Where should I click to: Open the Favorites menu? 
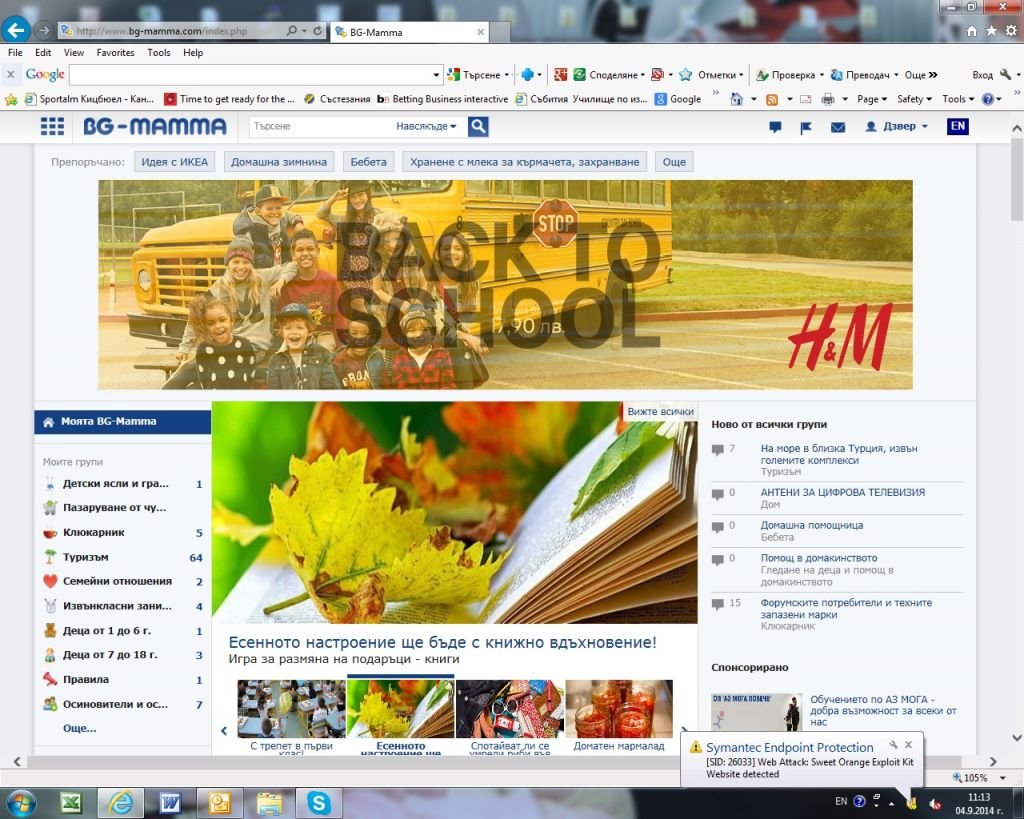(x=115, y=53)
